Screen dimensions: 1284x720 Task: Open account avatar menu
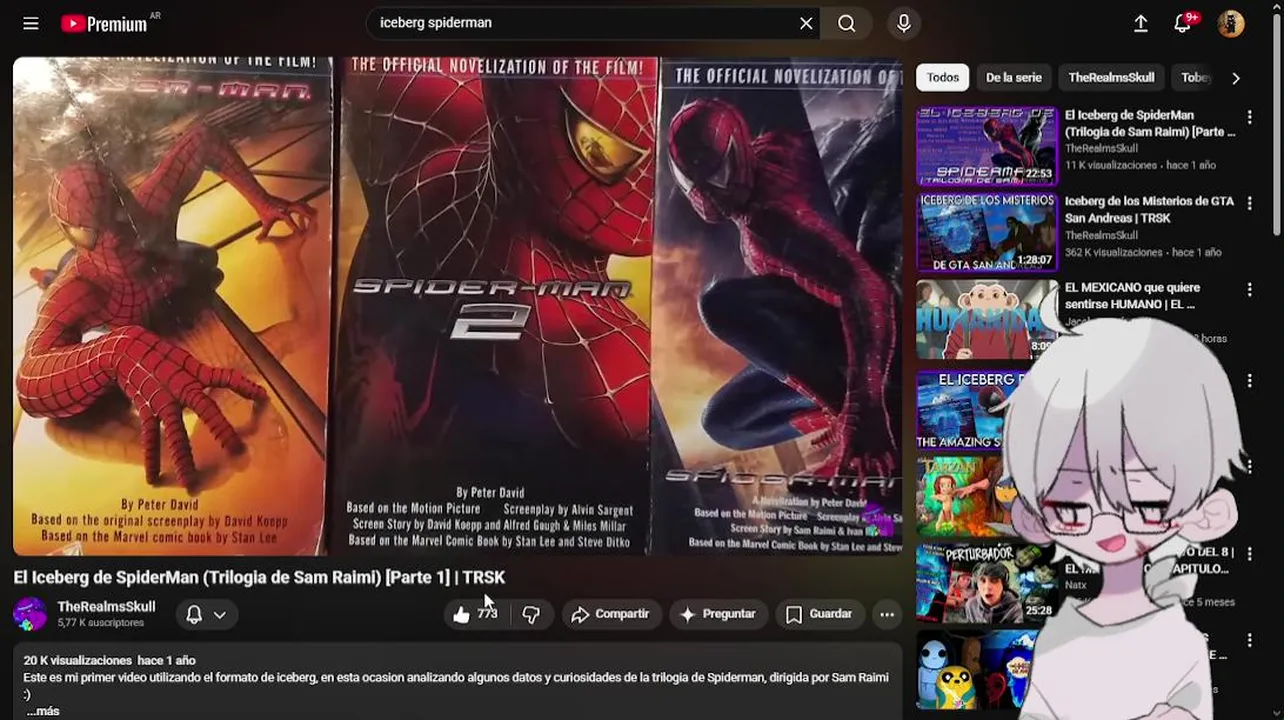tap(1231, 23)
